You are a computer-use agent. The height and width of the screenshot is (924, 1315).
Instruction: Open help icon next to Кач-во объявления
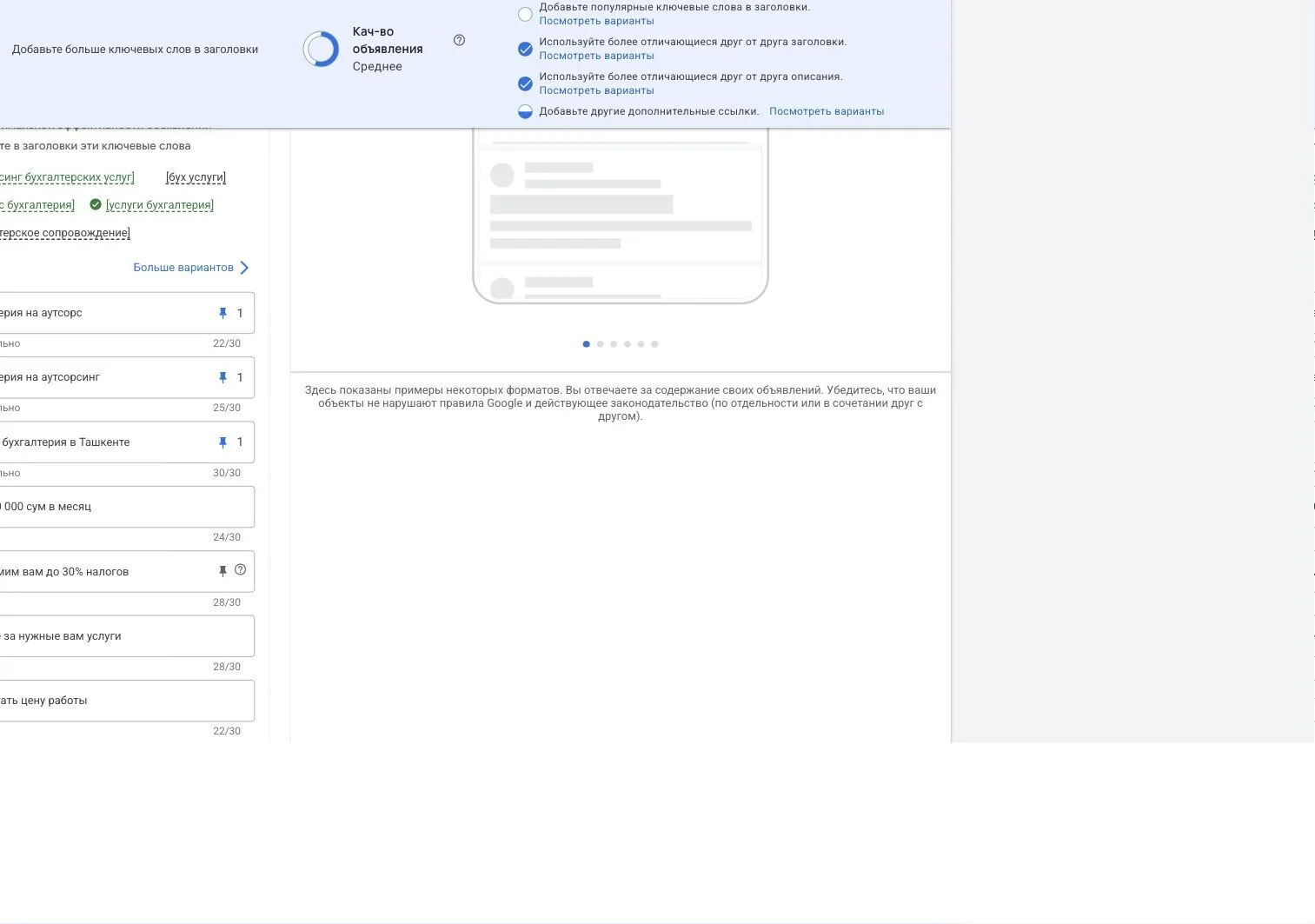tap(459, 40)
